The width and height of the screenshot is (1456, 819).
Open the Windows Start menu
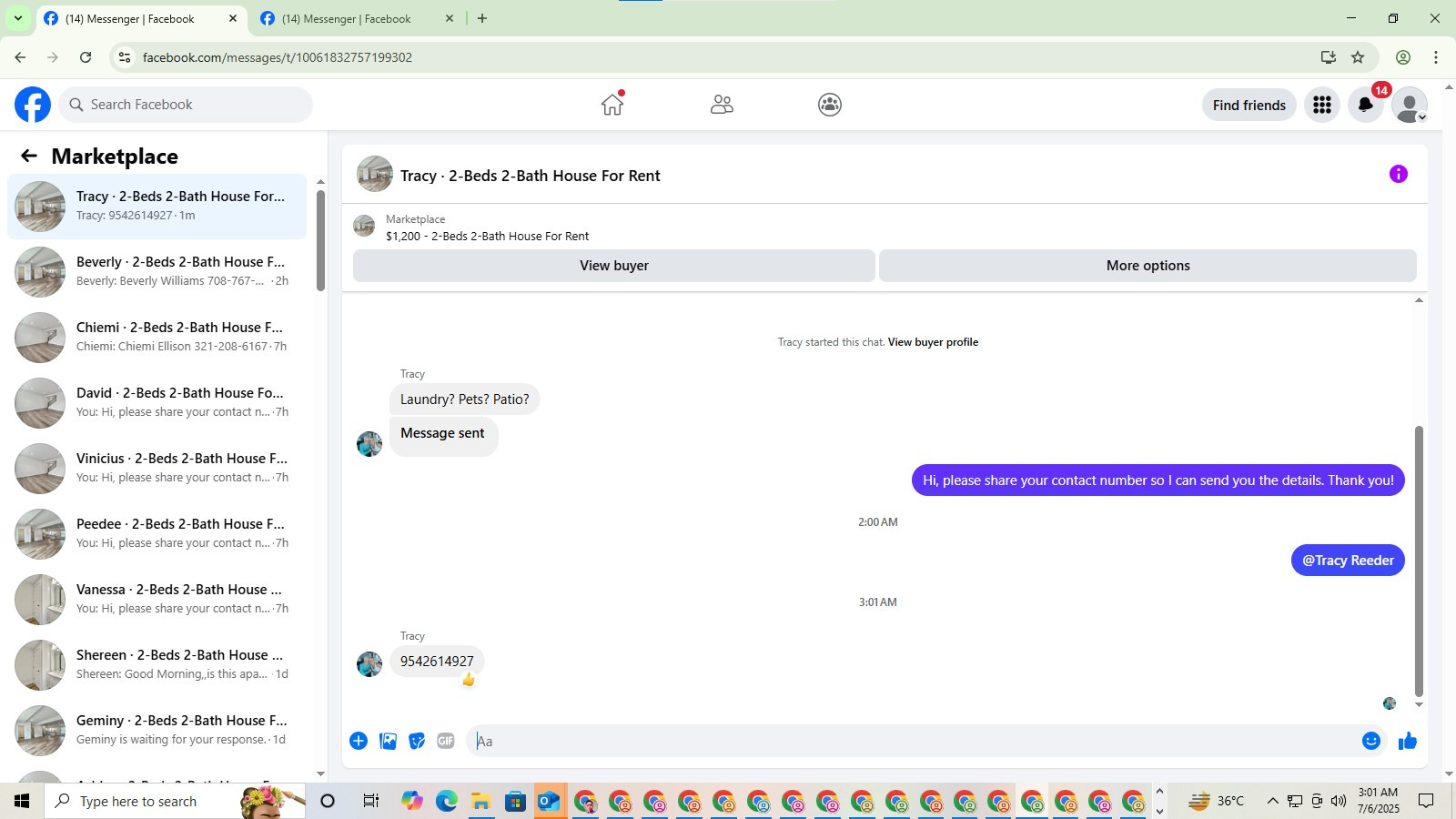(x=22, y=801)
